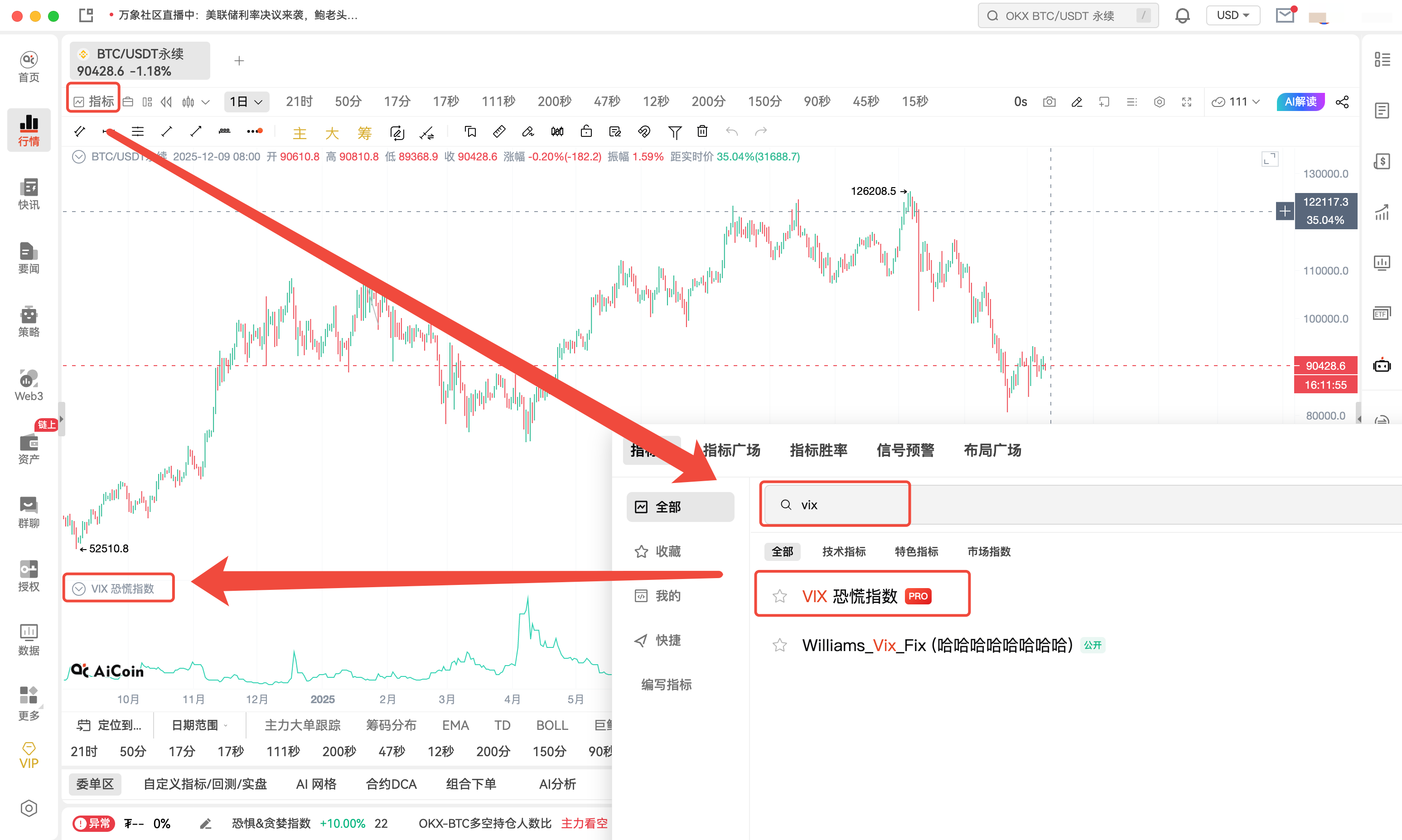Viewport: 1402px width, 840px height.
Task: Open the Web3 section from the sidebar
Action: pyautogui.click(x=28, y=385)
